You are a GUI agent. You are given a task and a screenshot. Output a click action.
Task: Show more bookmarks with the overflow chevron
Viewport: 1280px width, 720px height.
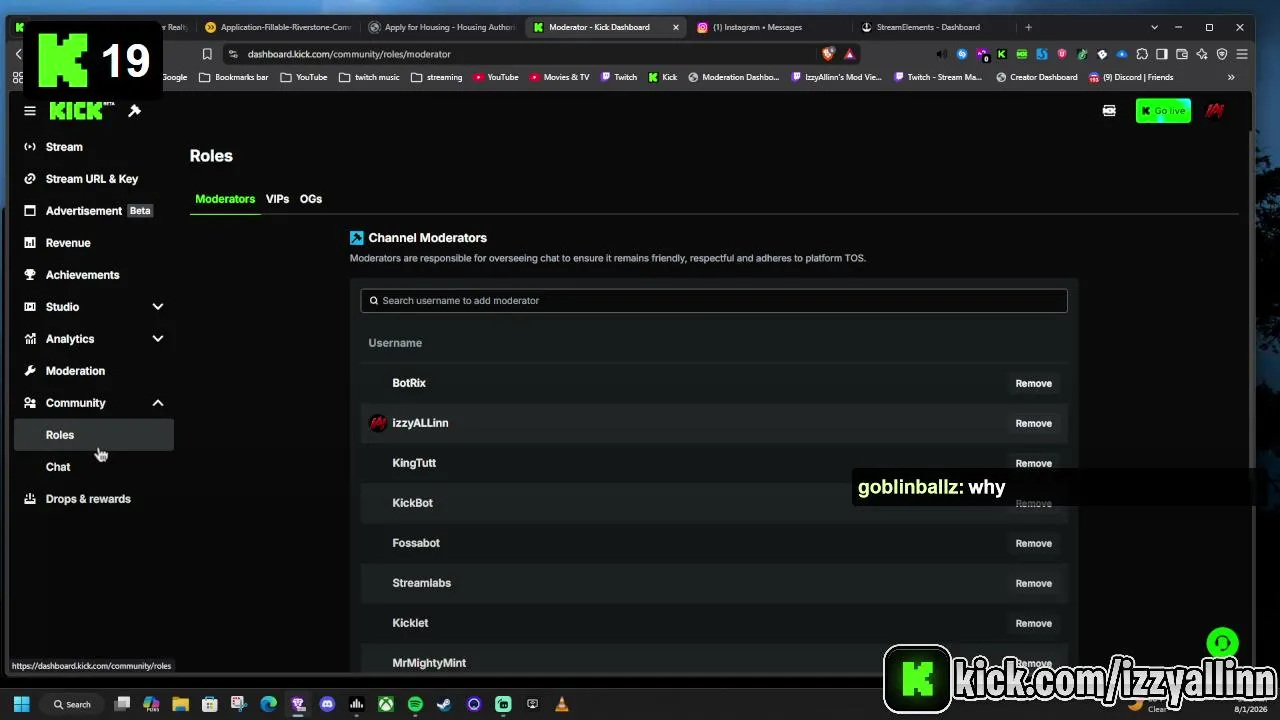[x=1231, y=77]
